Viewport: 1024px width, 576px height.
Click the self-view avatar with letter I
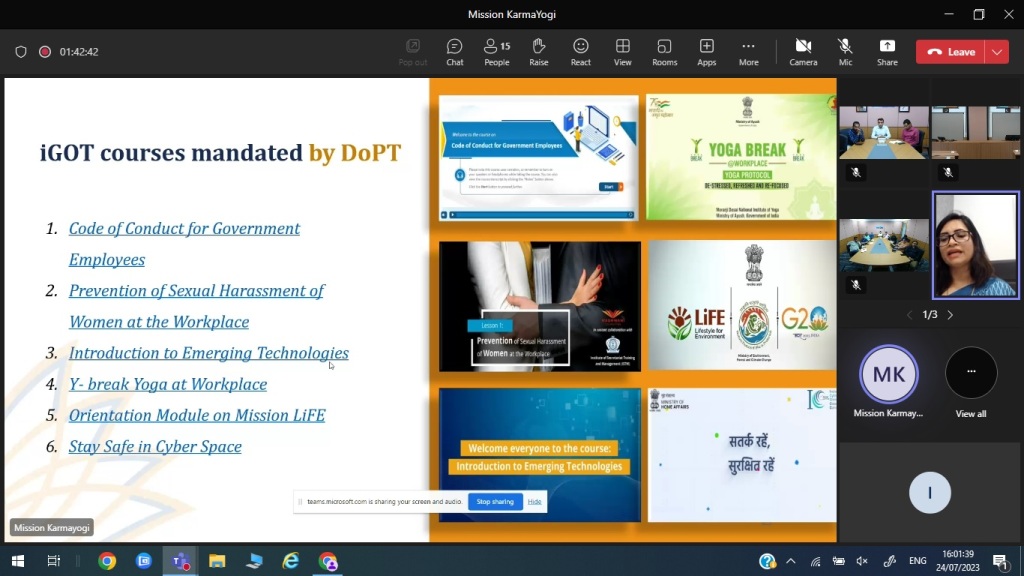[930, 493]
